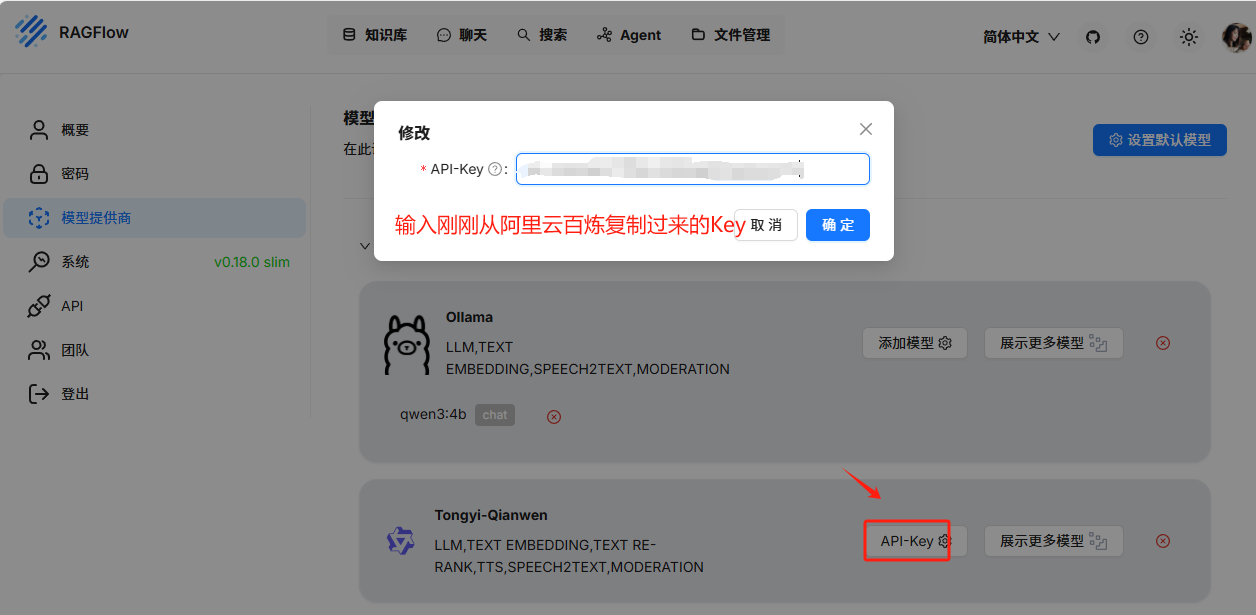
Task: Click the Ollama llama logo
Action: click(x=407, y=345)
